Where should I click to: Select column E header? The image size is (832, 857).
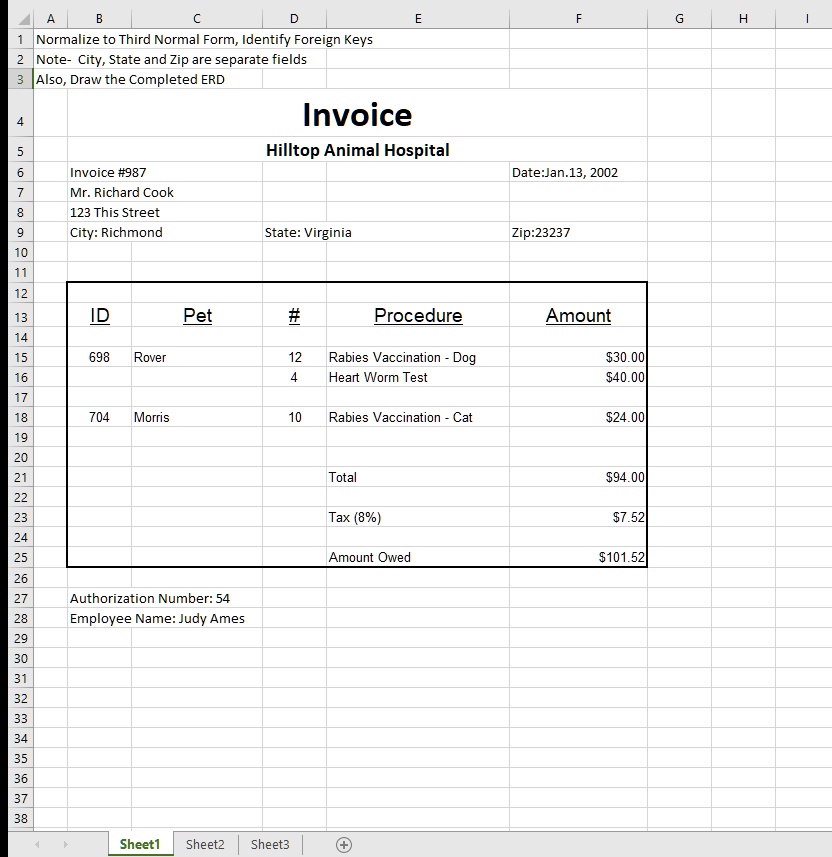418,19
